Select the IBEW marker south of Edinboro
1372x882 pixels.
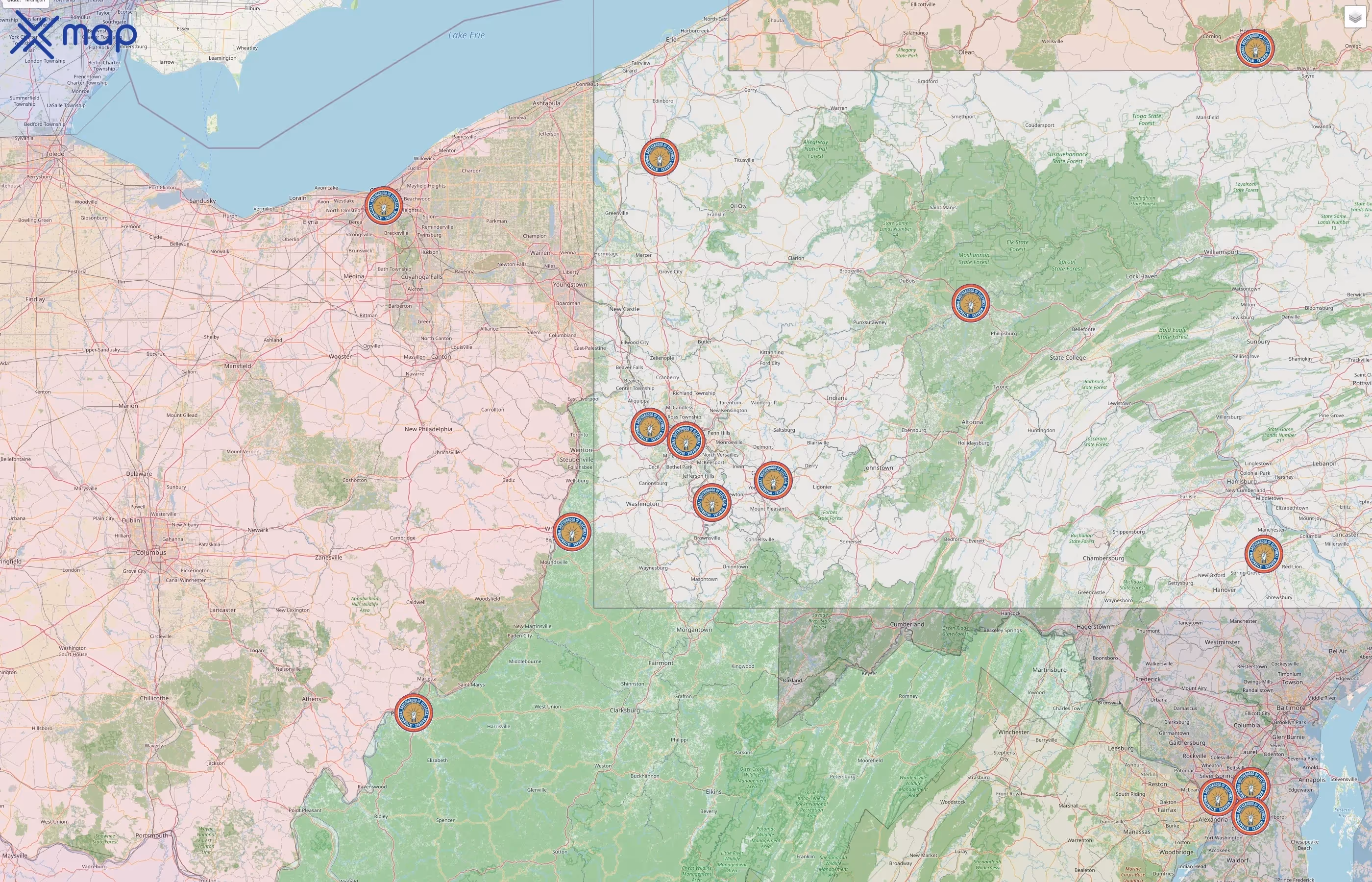tap(660, 157)
